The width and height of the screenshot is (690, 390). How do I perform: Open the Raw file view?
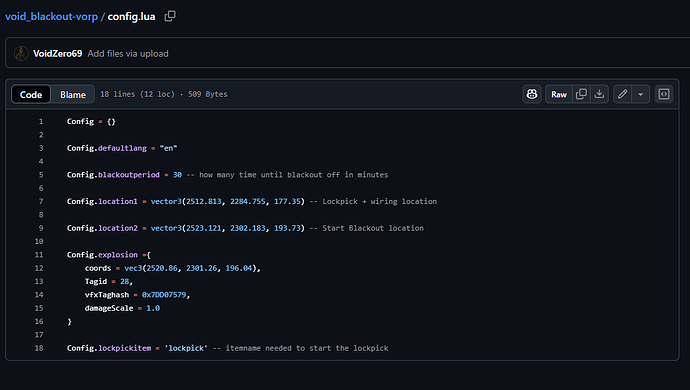[x=559, y=94]
